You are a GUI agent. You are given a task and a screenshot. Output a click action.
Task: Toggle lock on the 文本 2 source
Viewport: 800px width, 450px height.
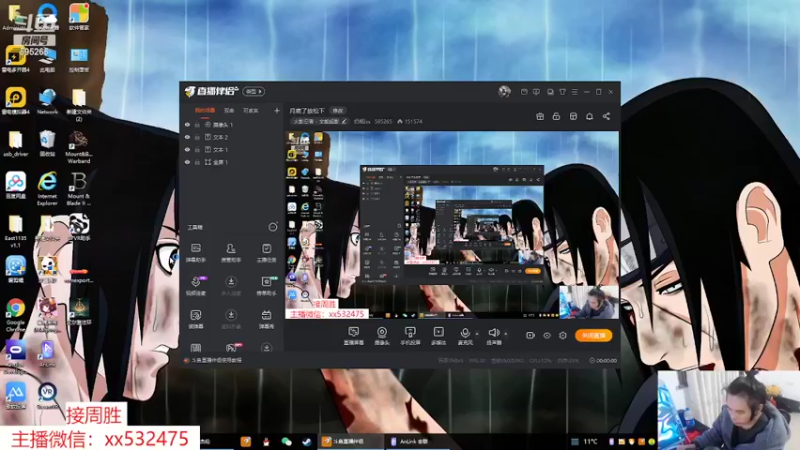(197, 137)
